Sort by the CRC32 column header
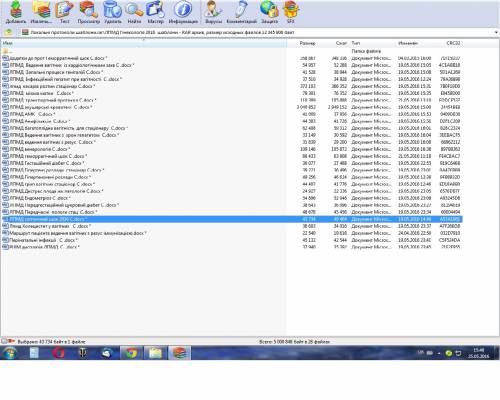Image resolution: width=500 pixels, height=400 pixels. coord(453,43)
